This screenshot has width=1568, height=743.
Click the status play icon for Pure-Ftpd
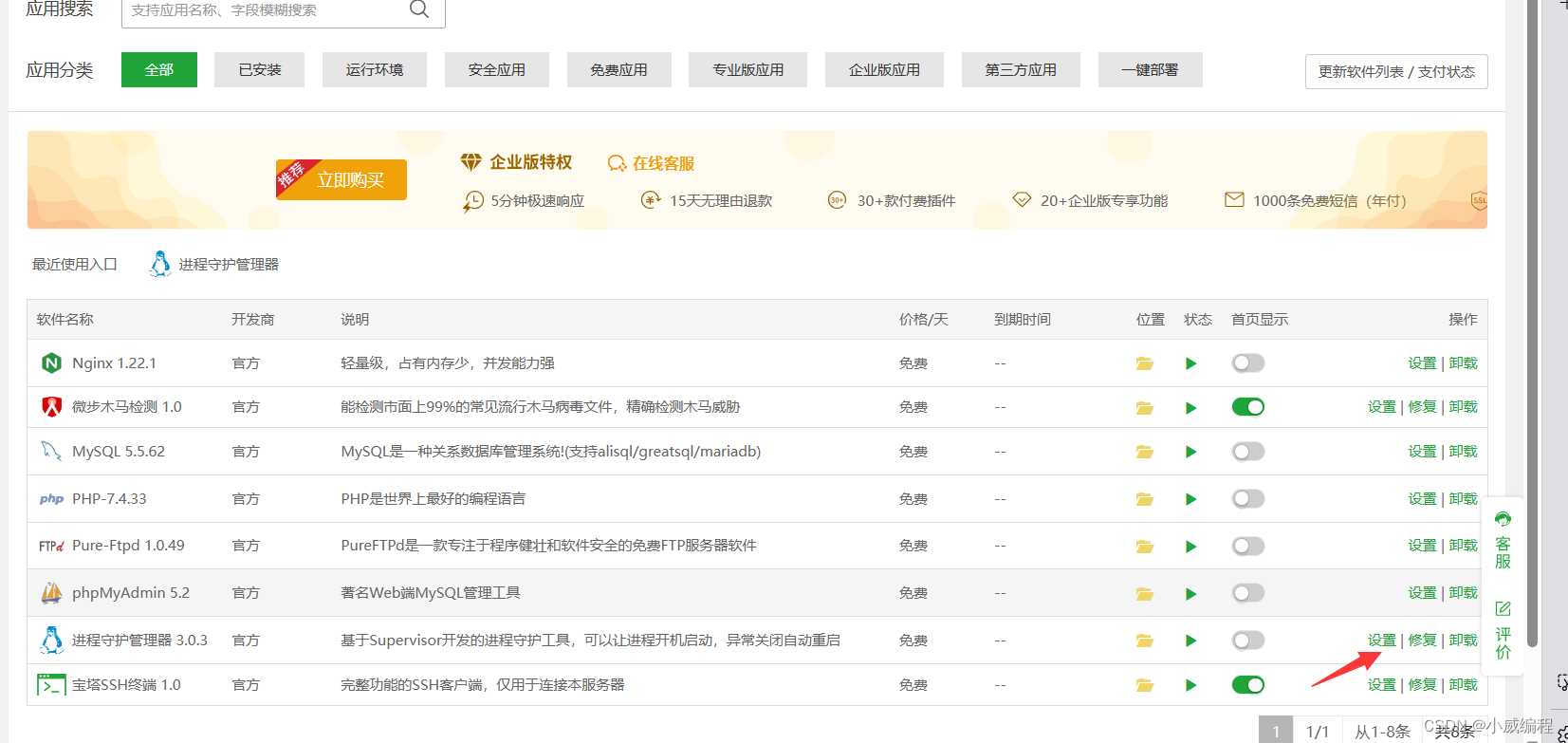pos(1191,547)
